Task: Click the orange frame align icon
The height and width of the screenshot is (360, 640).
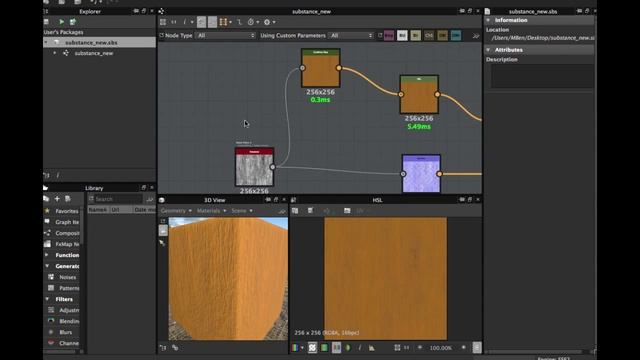Action: [223, 22]
